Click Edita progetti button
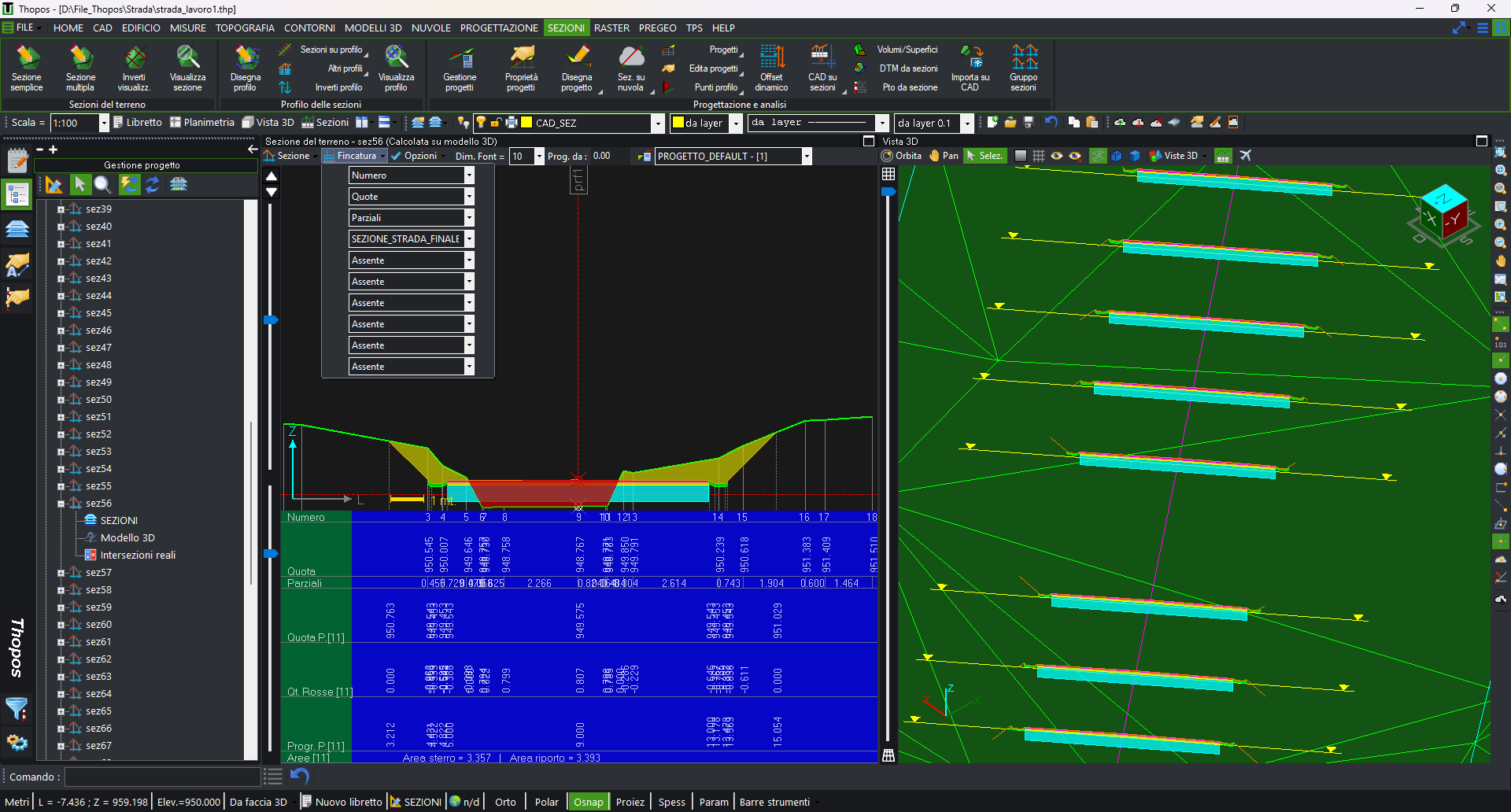This screenshot has width=1511, height=812. [703, 68]
